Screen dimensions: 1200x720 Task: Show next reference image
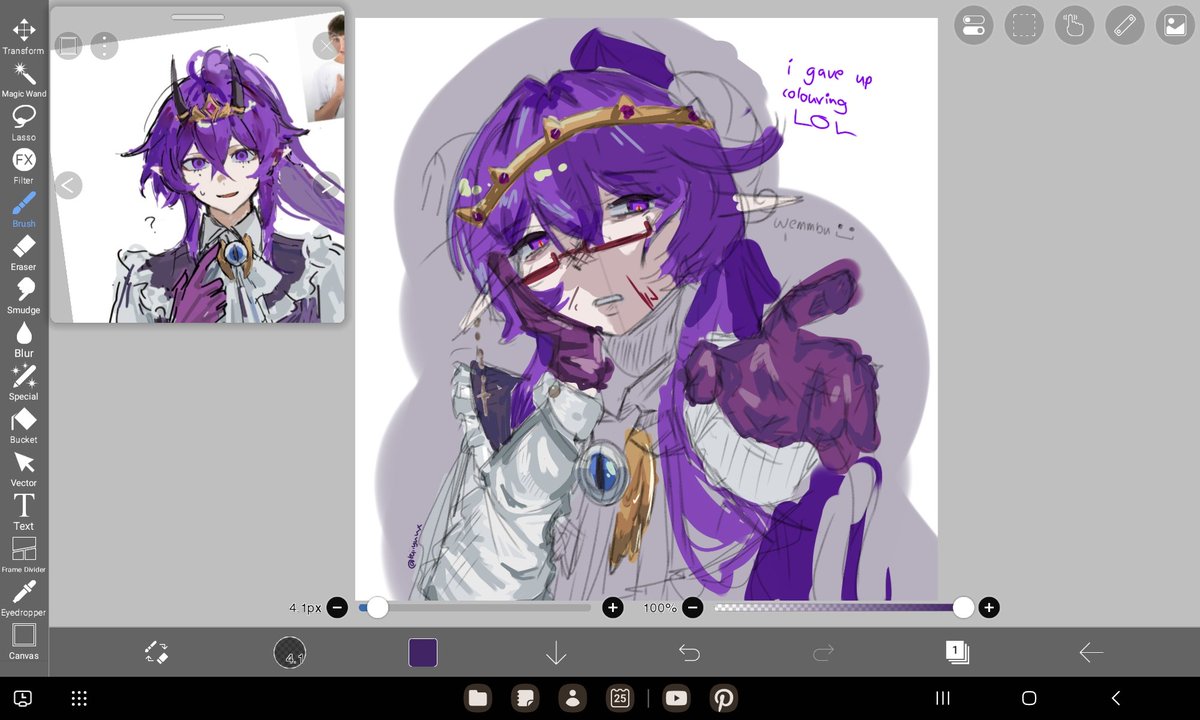pos(328,185)
